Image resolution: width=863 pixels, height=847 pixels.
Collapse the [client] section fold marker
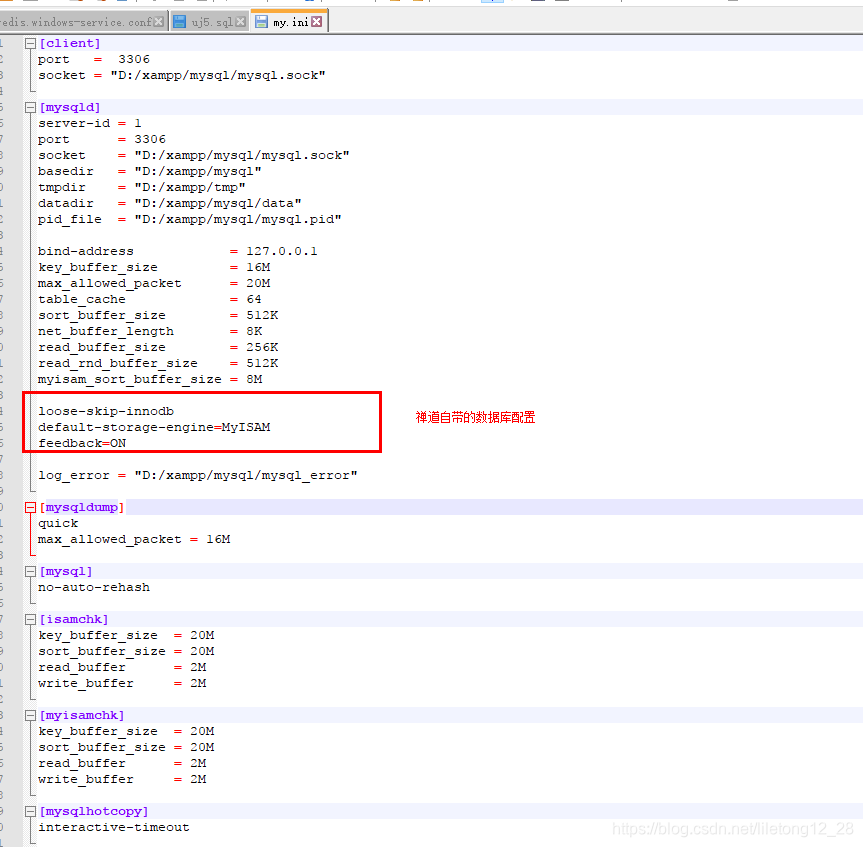[x=30, y=43]
